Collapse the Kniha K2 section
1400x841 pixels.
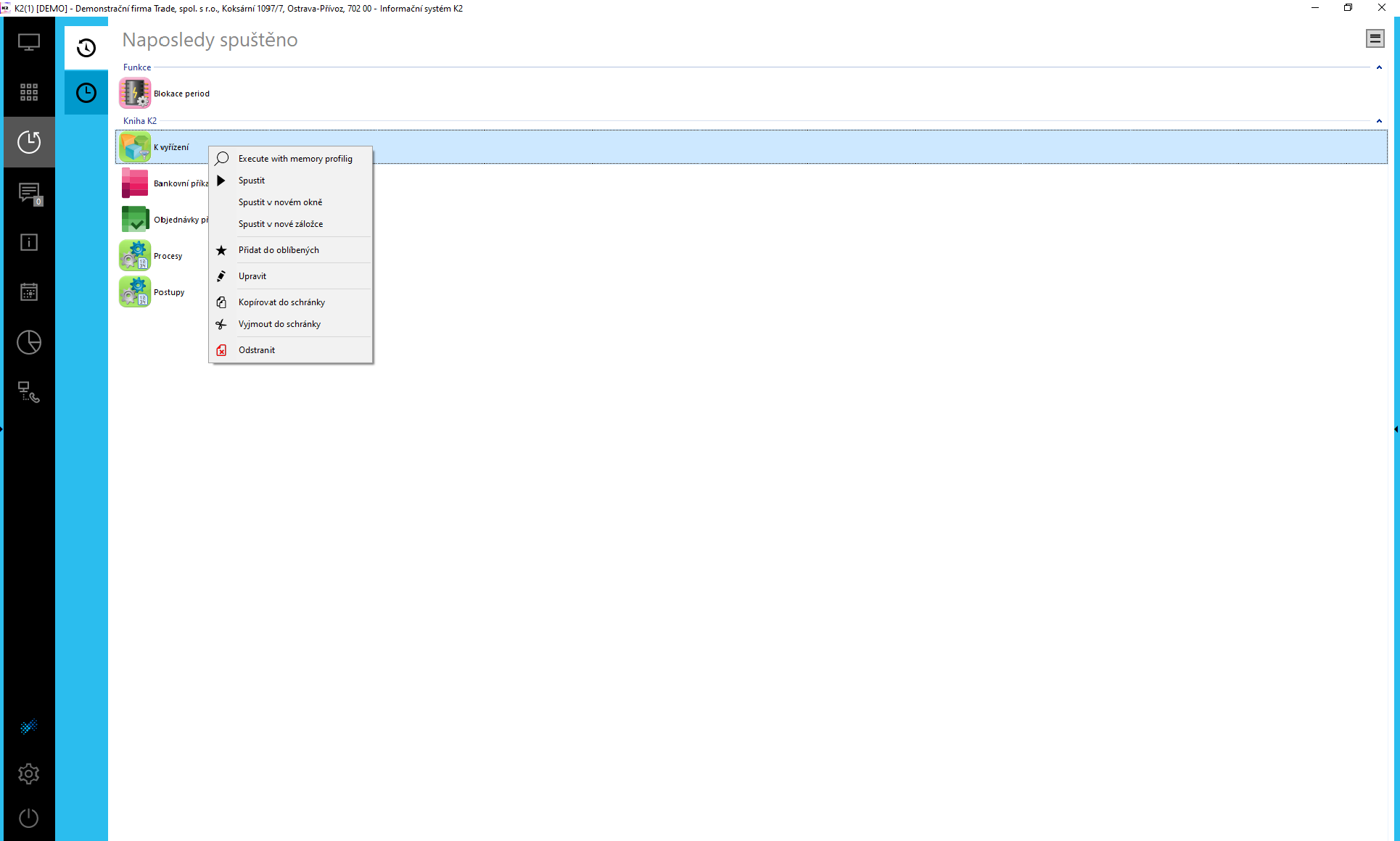pos(1379,121)
